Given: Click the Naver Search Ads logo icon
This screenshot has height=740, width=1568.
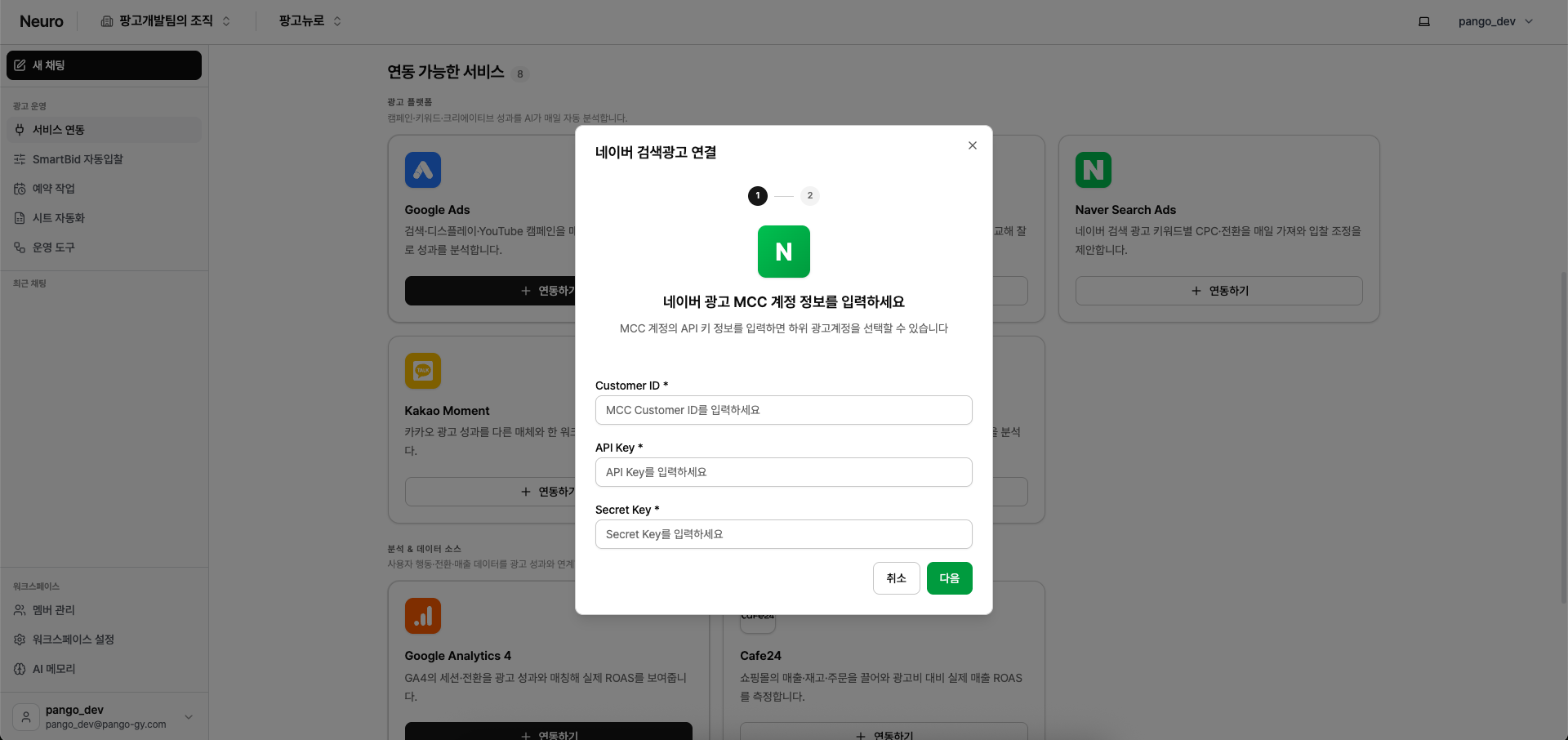Looking at the screenshot, I should [1094, 170].
